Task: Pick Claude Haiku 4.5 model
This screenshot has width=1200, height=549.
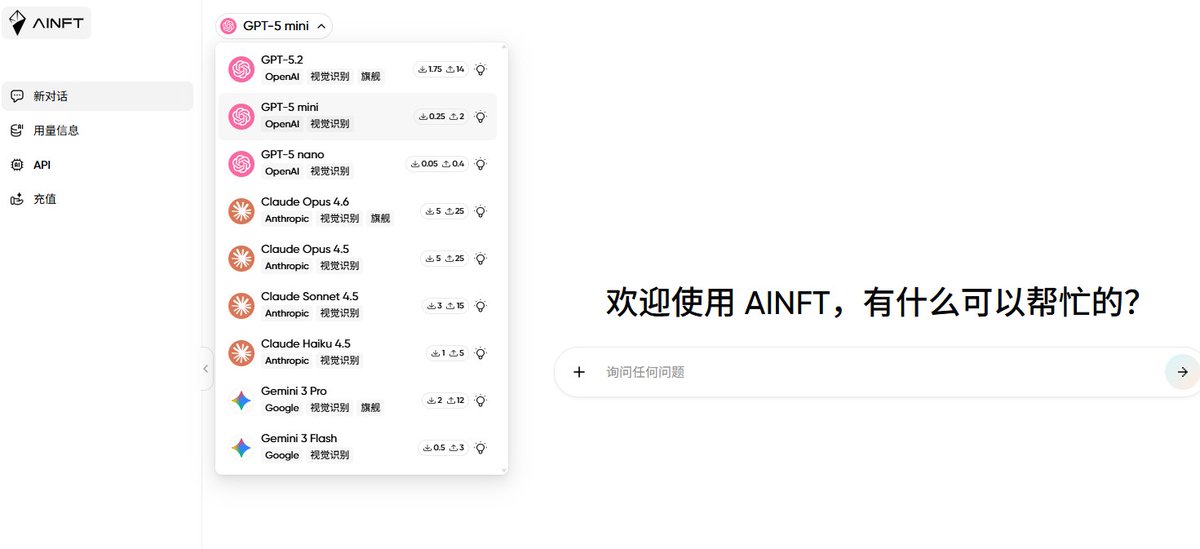Action: [x=358, y=352]
